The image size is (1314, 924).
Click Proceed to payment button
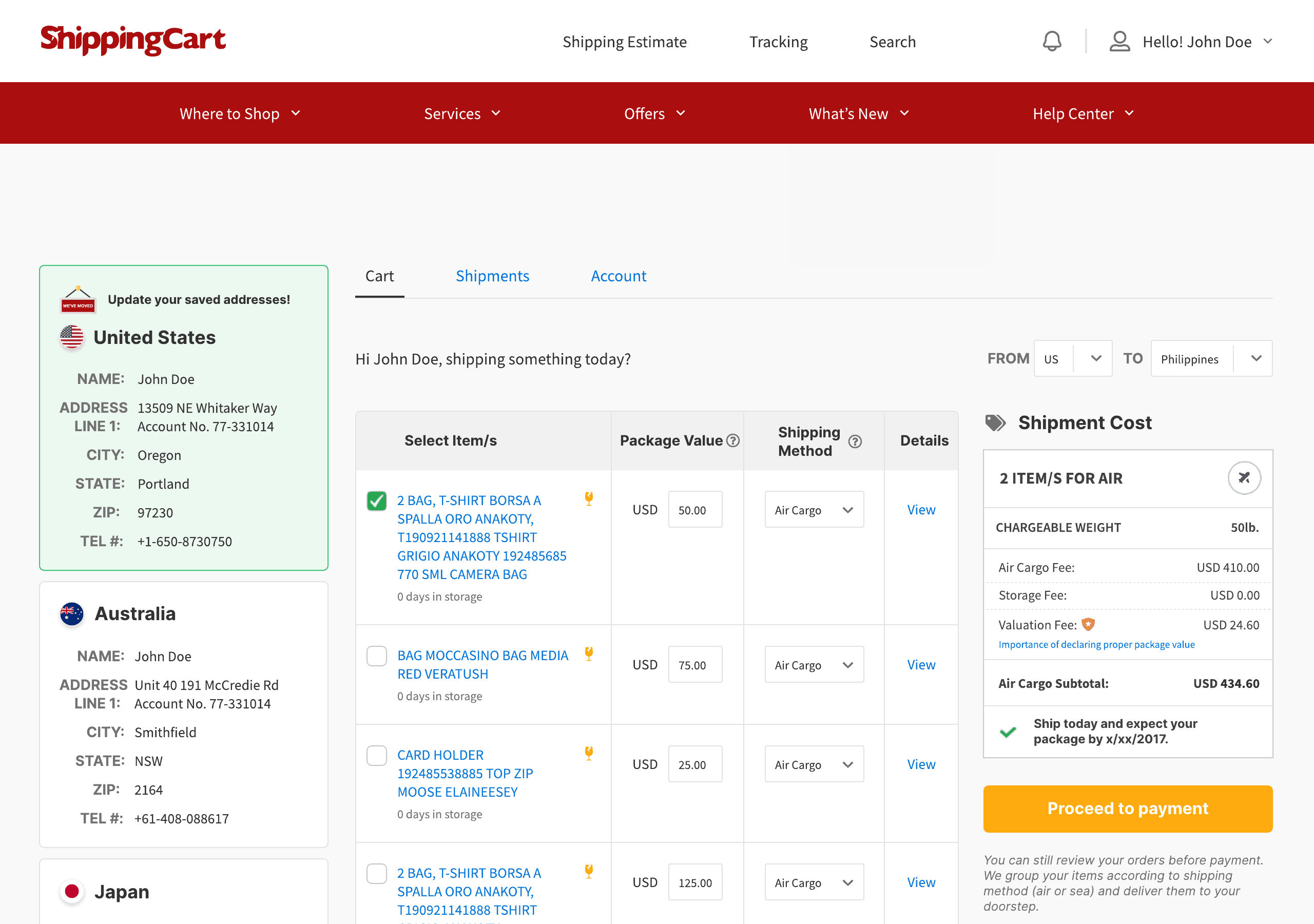pyautogui.click(x=1128, y=808)
